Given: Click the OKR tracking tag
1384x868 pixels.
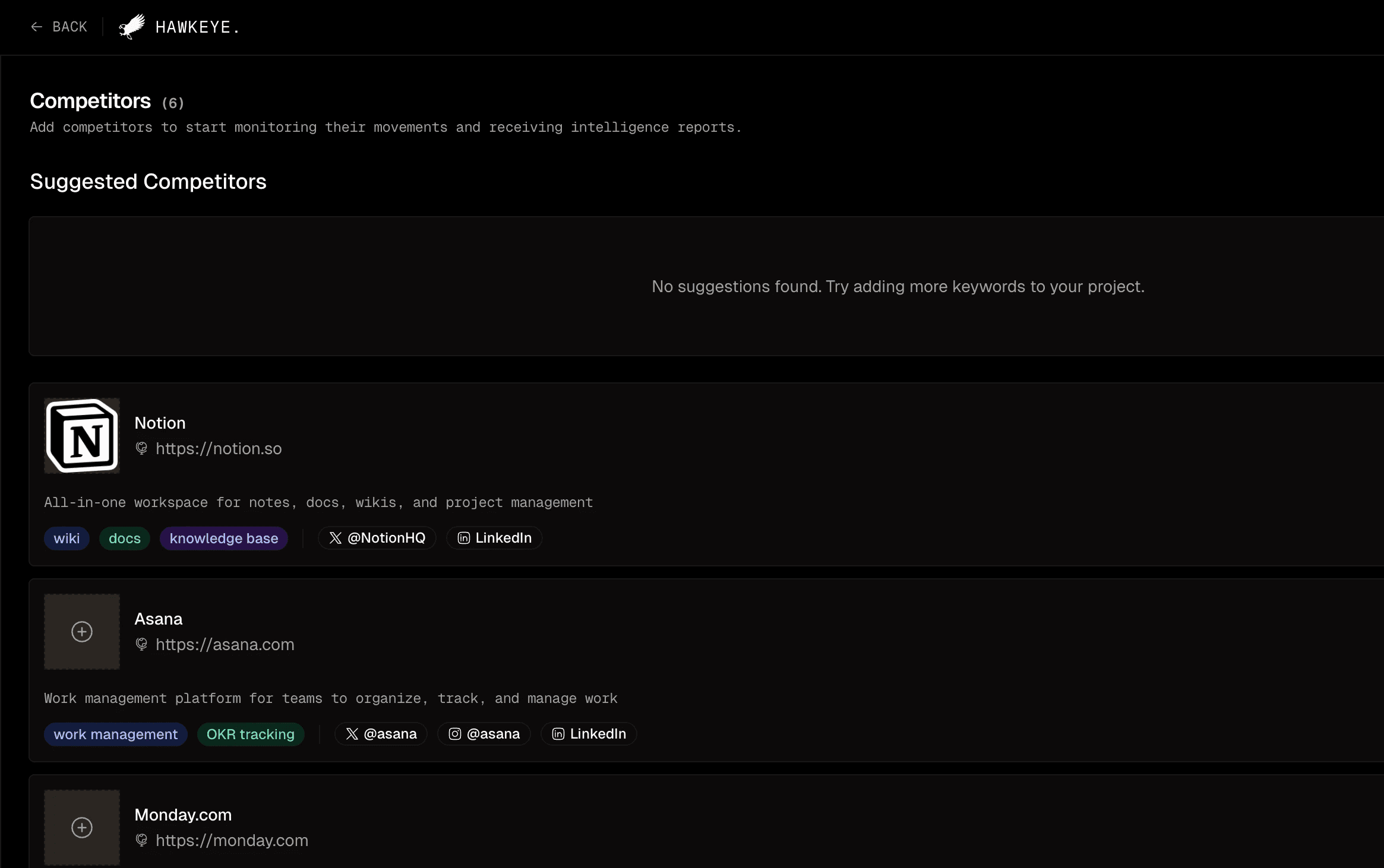Looking at the screenshot, I should [x=251, y=734].
